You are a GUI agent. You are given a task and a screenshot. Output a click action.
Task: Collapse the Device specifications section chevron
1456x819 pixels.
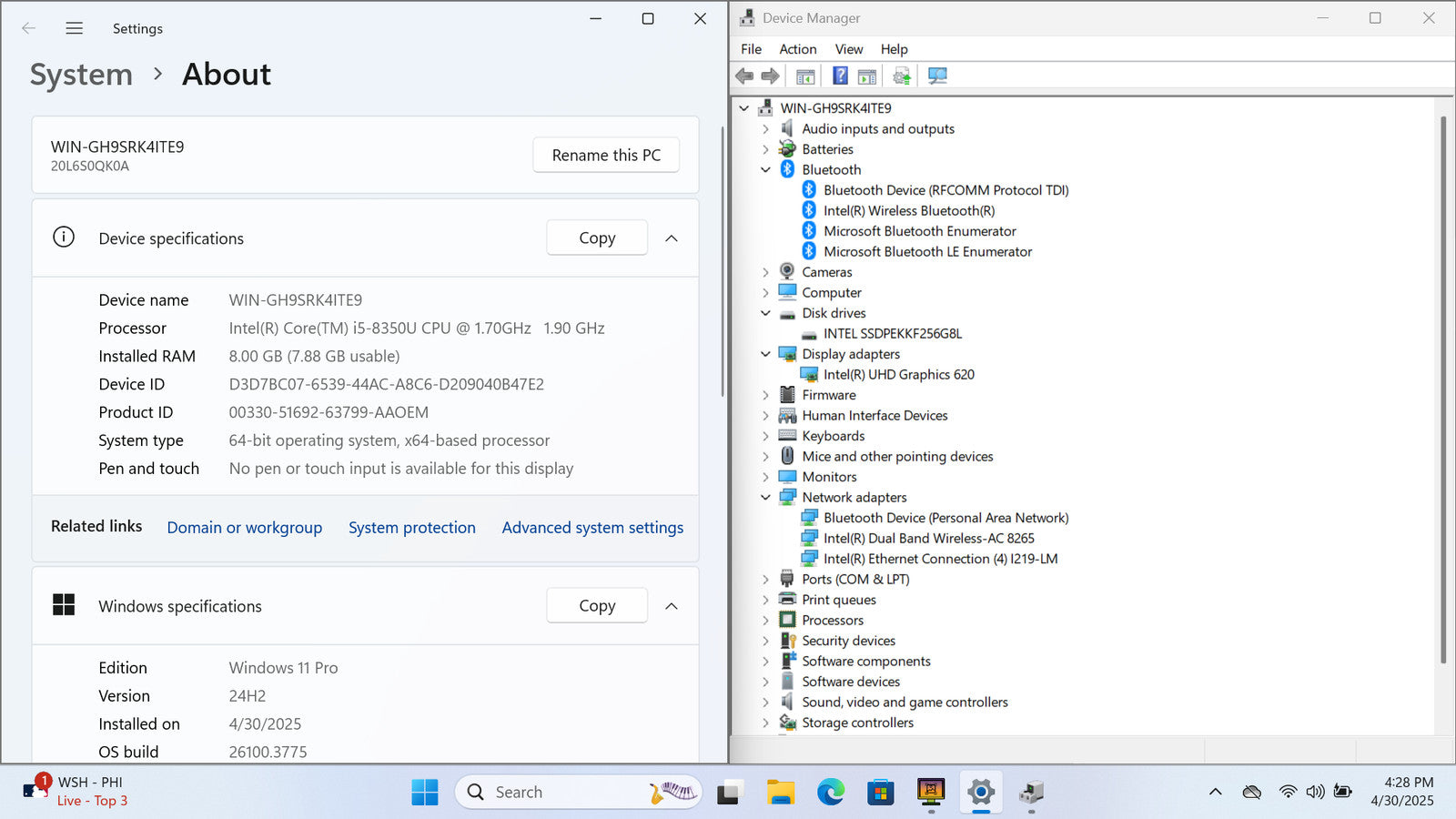click(x=672, y=238)
